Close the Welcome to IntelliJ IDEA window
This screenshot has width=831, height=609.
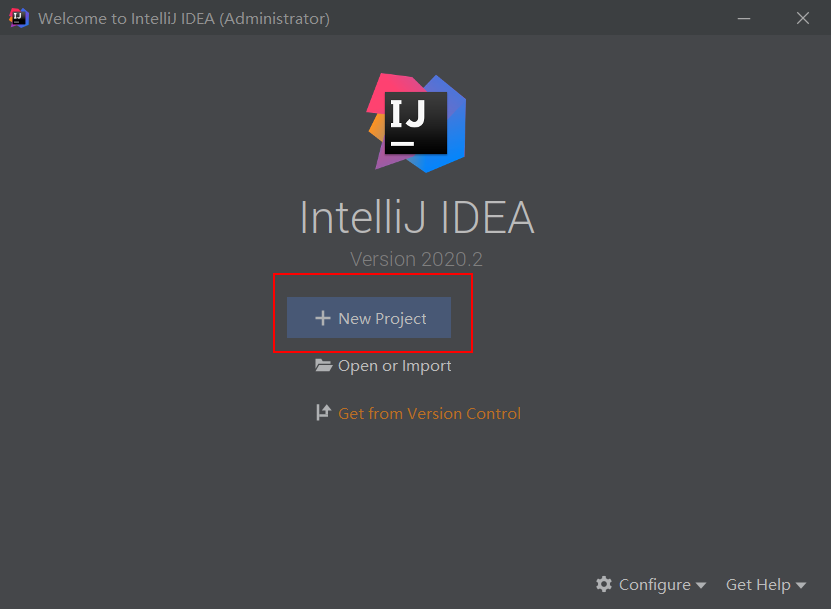(x=803, y=18)
